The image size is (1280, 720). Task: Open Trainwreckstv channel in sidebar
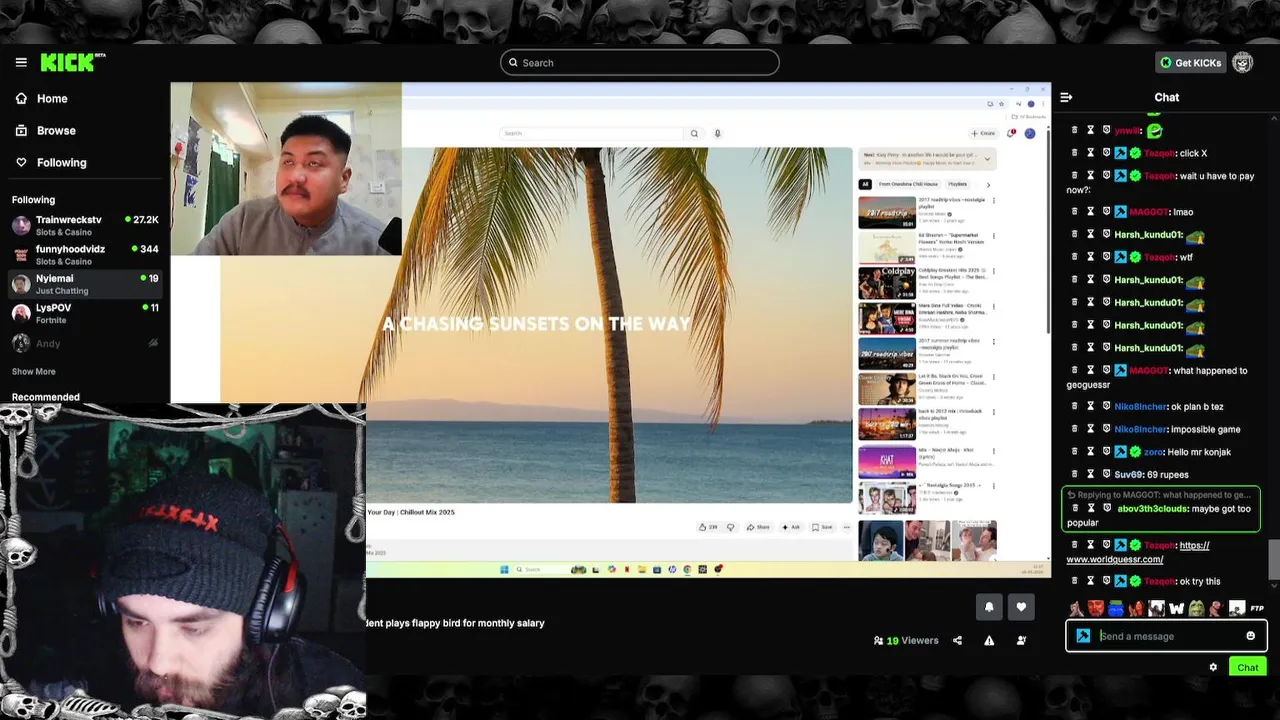point(85,225)
